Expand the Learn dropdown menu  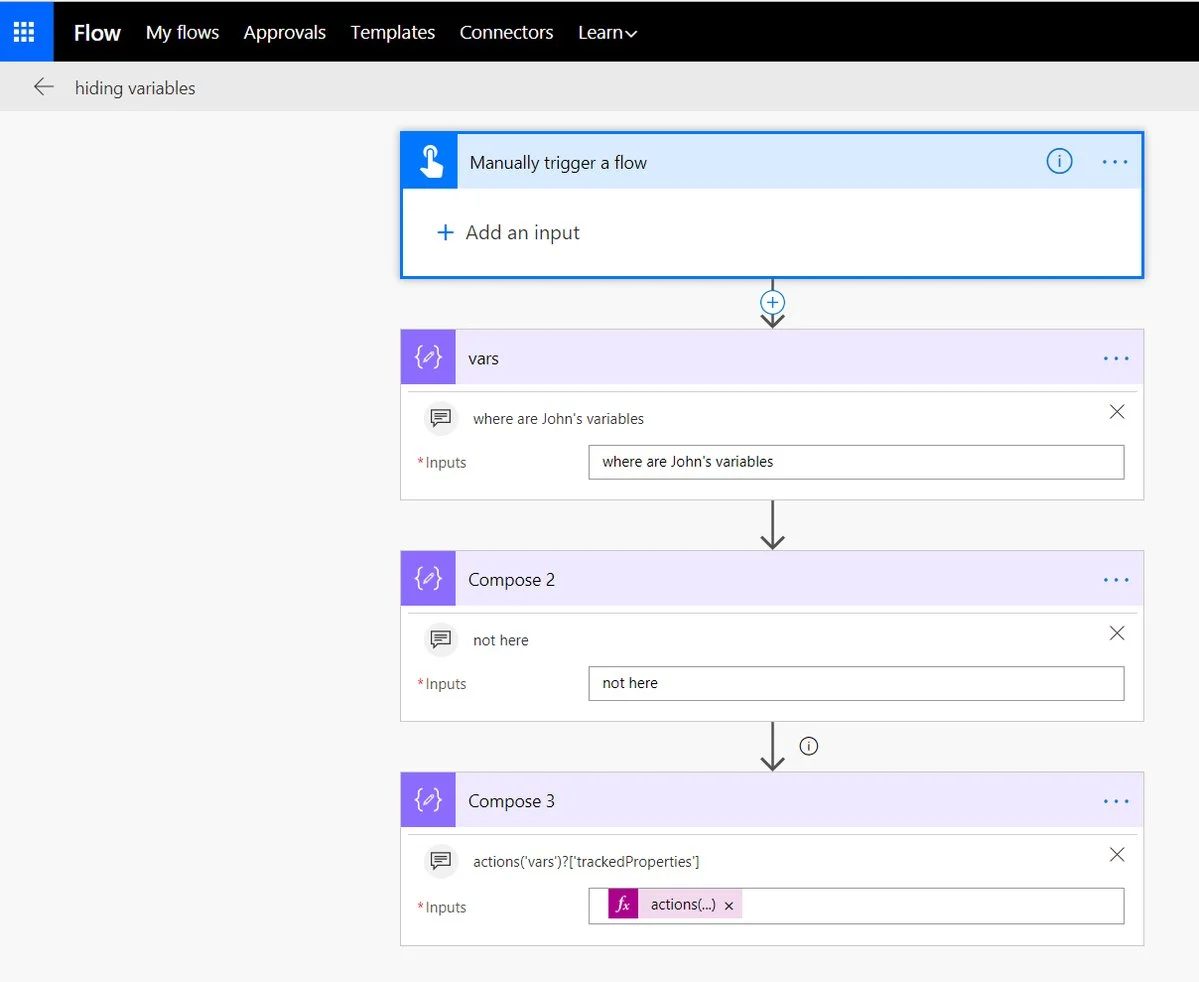[607, 32]
